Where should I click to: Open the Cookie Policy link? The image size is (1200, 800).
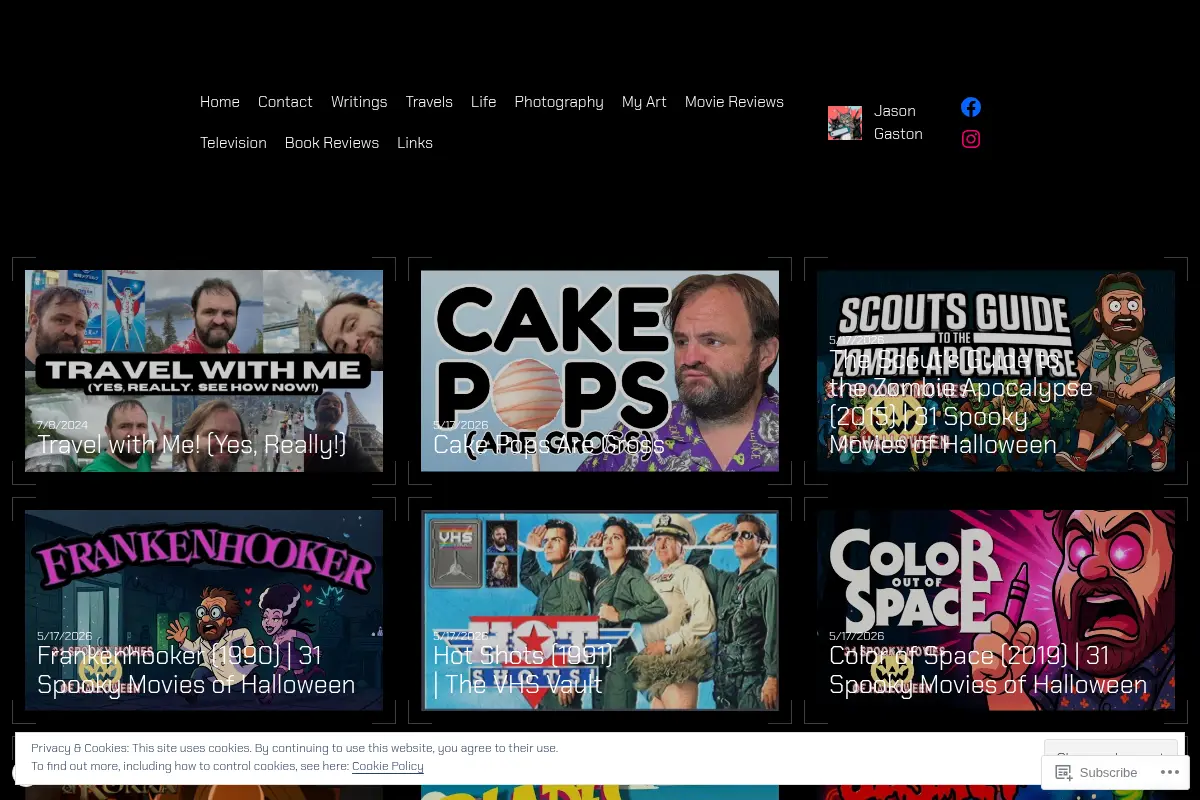coord(388,766)
